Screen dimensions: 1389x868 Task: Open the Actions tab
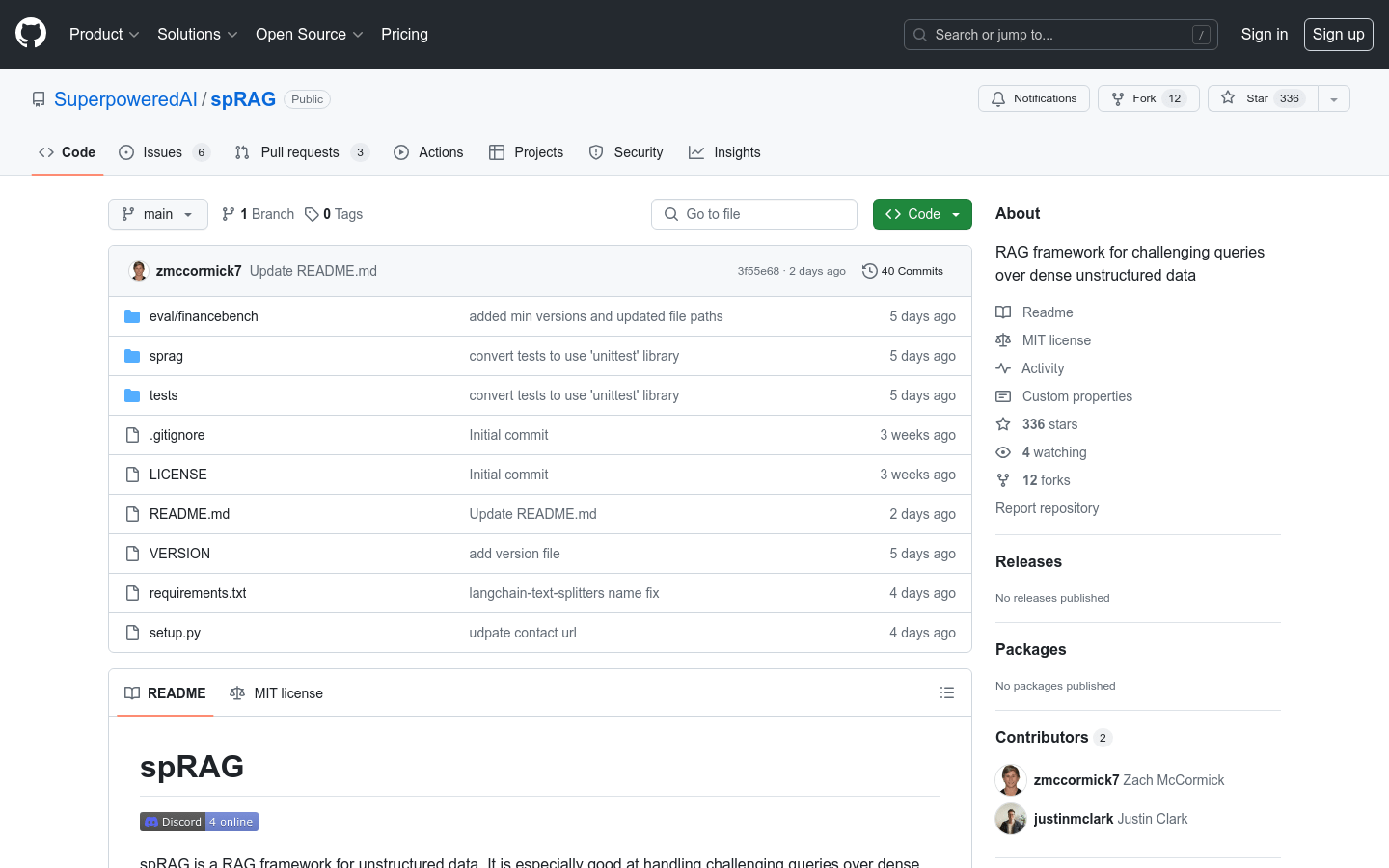click(x=429, y=152)
